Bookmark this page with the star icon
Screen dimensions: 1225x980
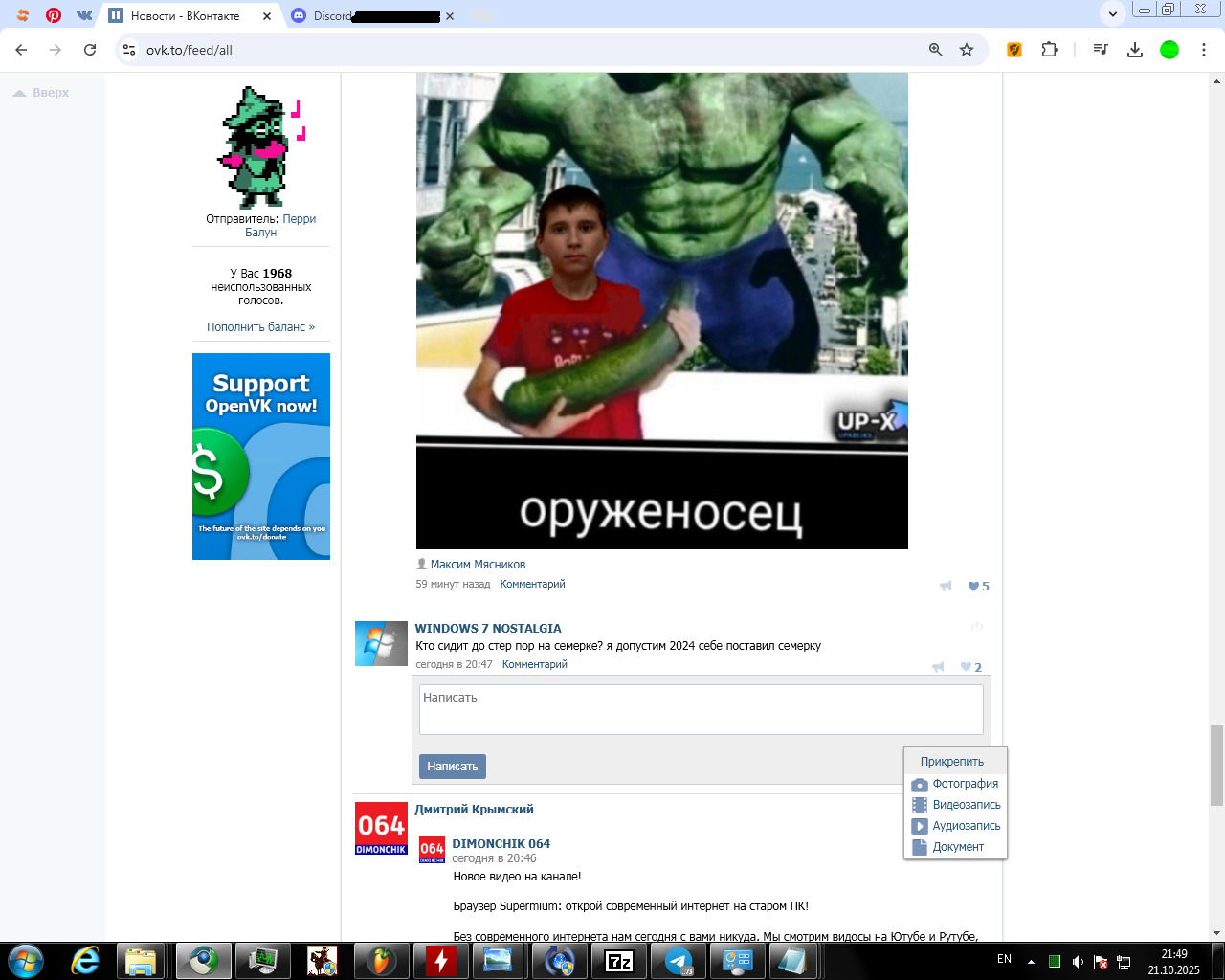point(967,50)
